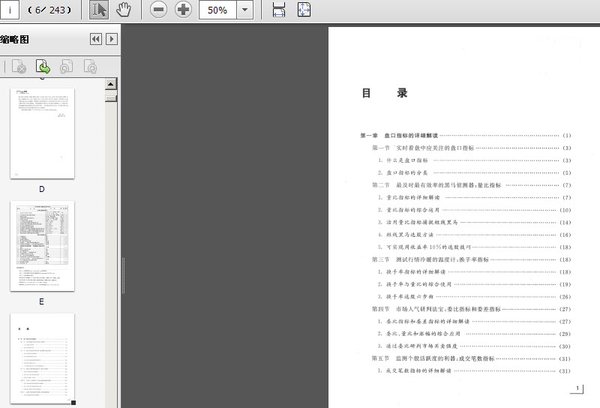This screenshot has height=408, width=600.
Task: Open the zoom level dropdown arrow
Action: (245, 10)
